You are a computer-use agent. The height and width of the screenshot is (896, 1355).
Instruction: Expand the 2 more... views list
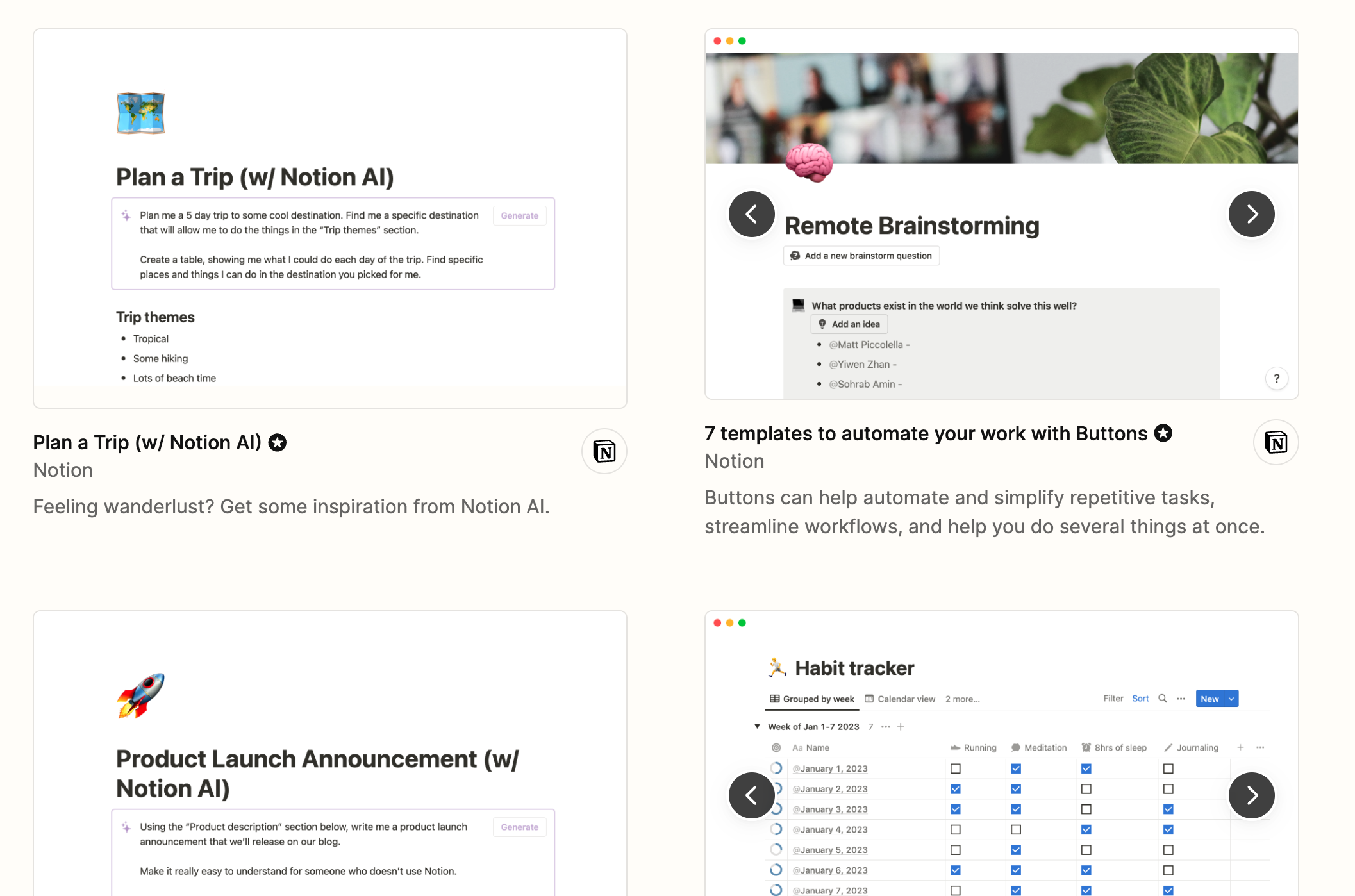pos(963,699)
